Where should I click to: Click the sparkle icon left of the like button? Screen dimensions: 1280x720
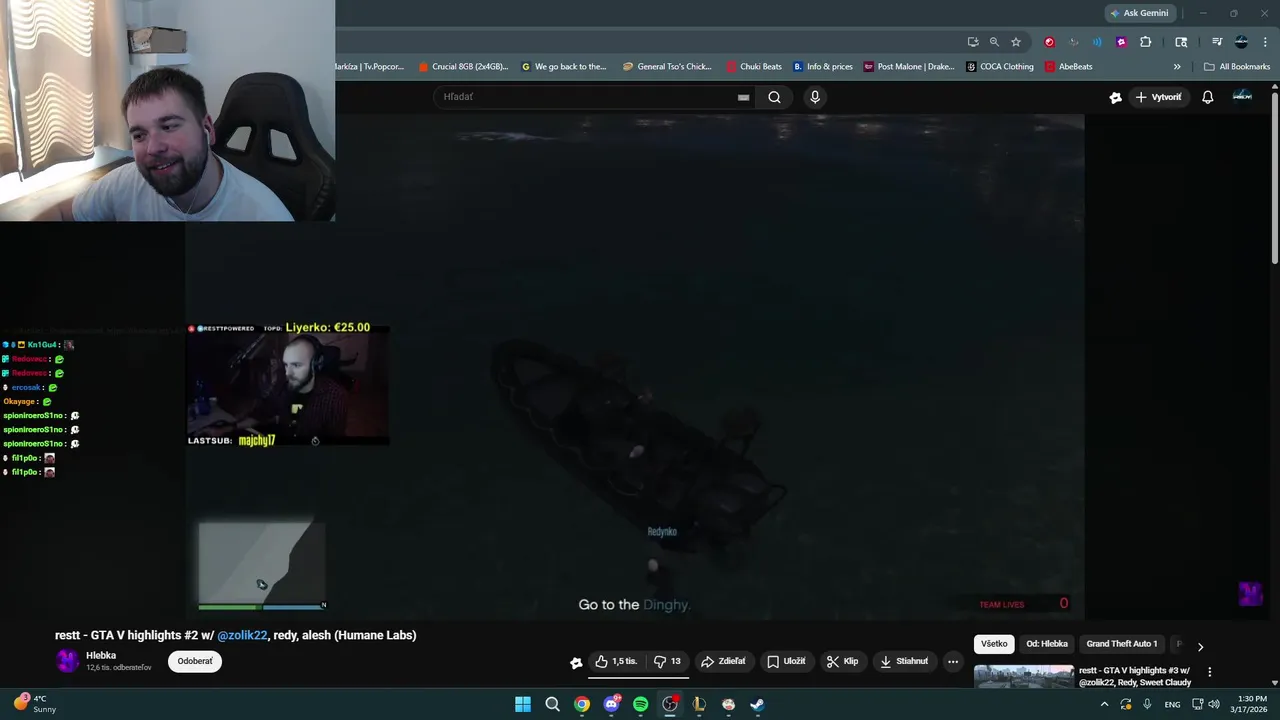click(576, 662)
